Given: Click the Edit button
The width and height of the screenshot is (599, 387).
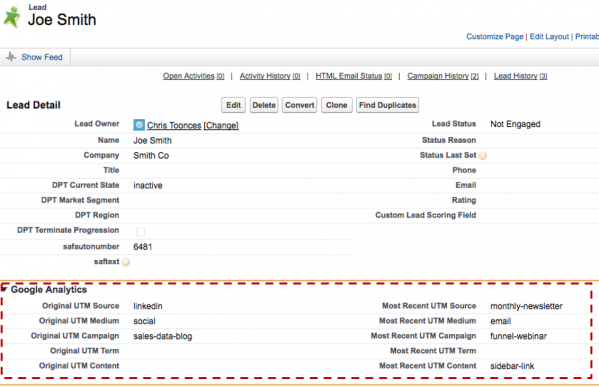Looking at the screenshot, I should click(233, 105).
